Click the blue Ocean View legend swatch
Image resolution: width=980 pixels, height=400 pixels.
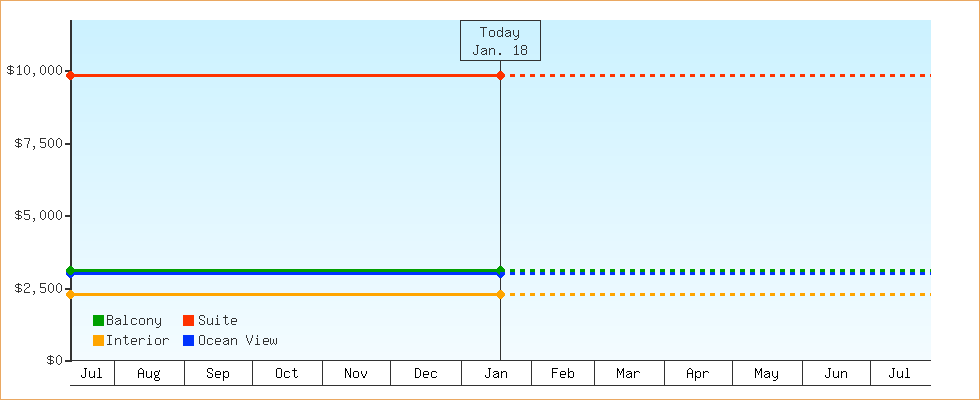pos(189,341)
